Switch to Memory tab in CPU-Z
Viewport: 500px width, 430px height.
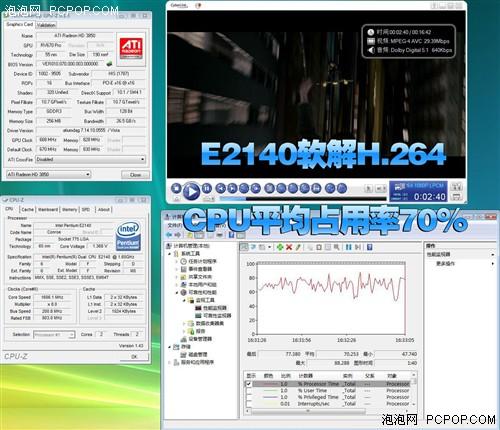tap(69, 209)
